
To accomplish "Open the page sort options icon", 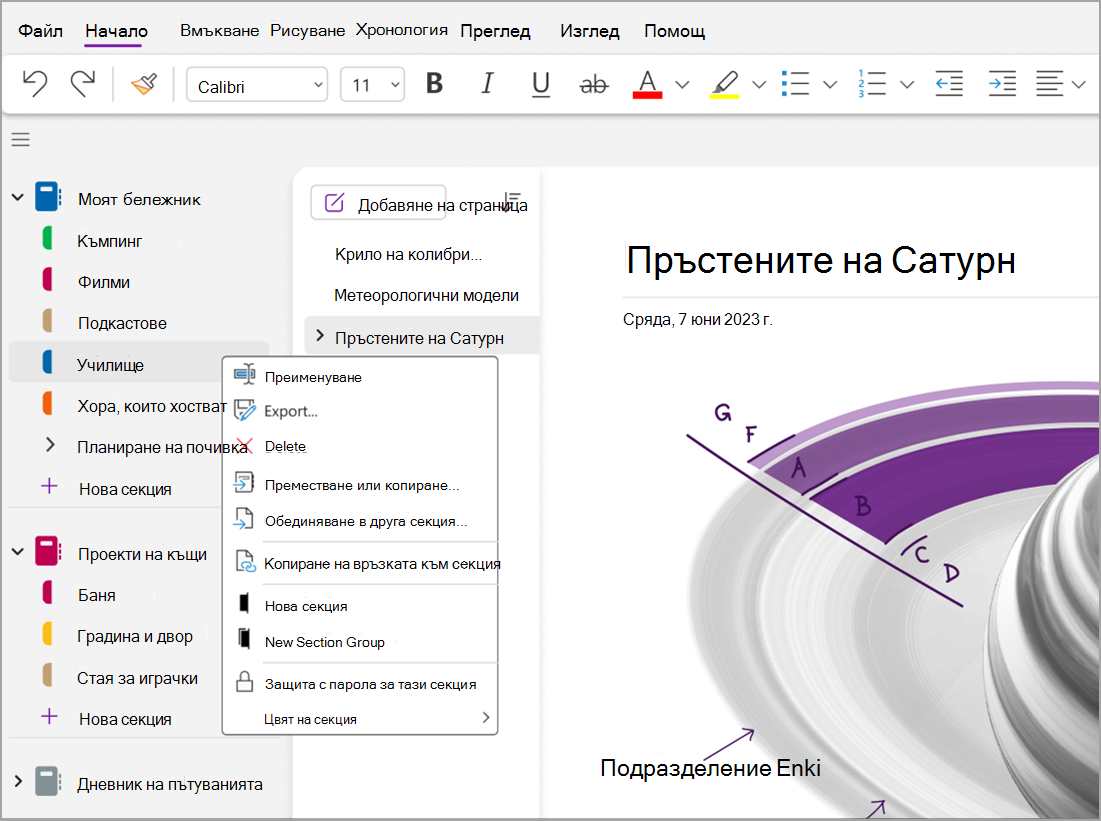I will [513, 202].
